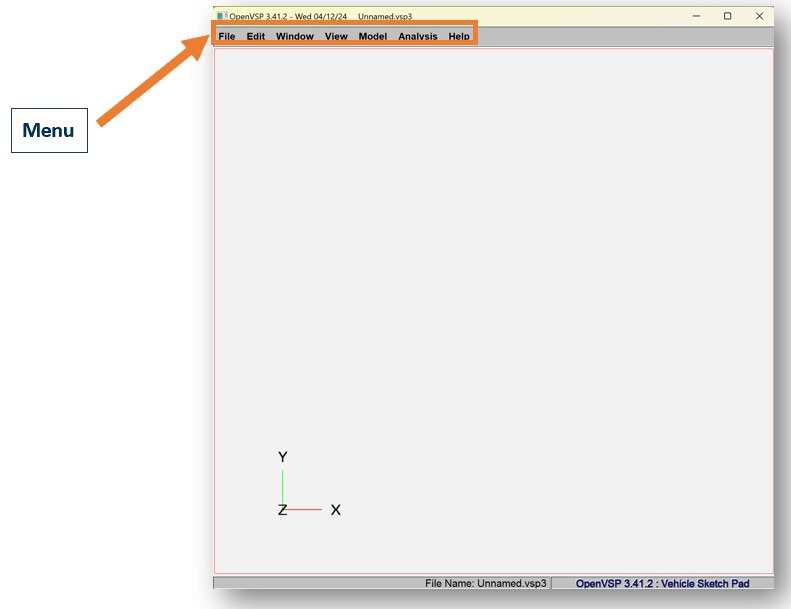Click the red X axis line
The width and height of the screenshot is (791, 609).
[305, 510]
